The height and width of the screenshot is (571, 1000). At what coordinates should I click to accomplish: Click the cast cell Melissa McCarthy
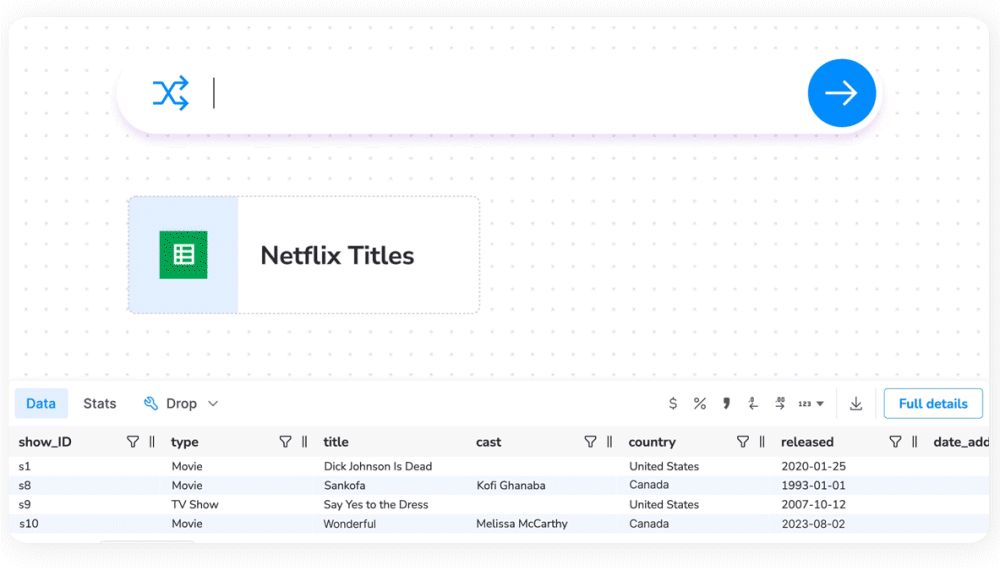click(x=522, y=524)
